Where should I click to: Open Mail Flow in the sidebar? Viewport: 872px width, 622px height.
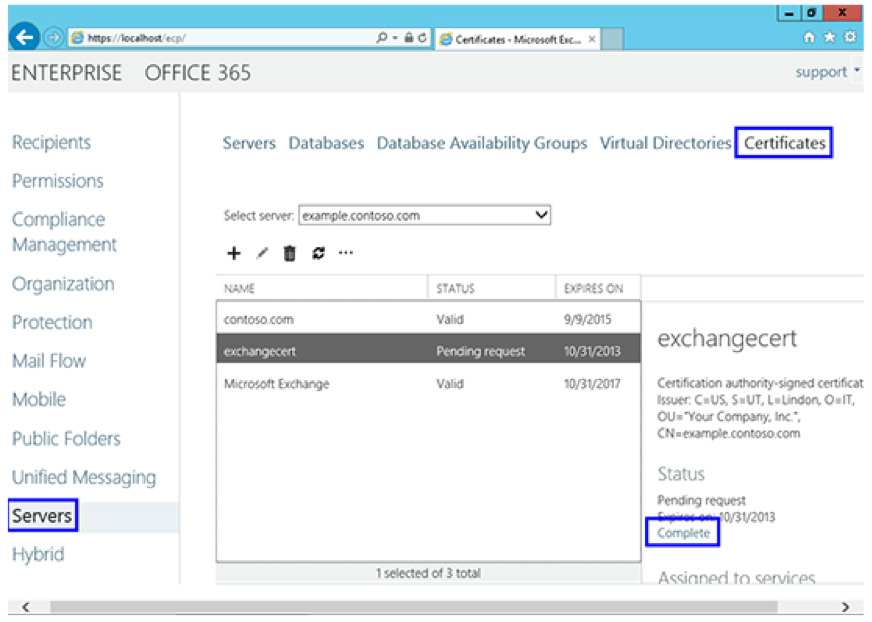(49, 361)
